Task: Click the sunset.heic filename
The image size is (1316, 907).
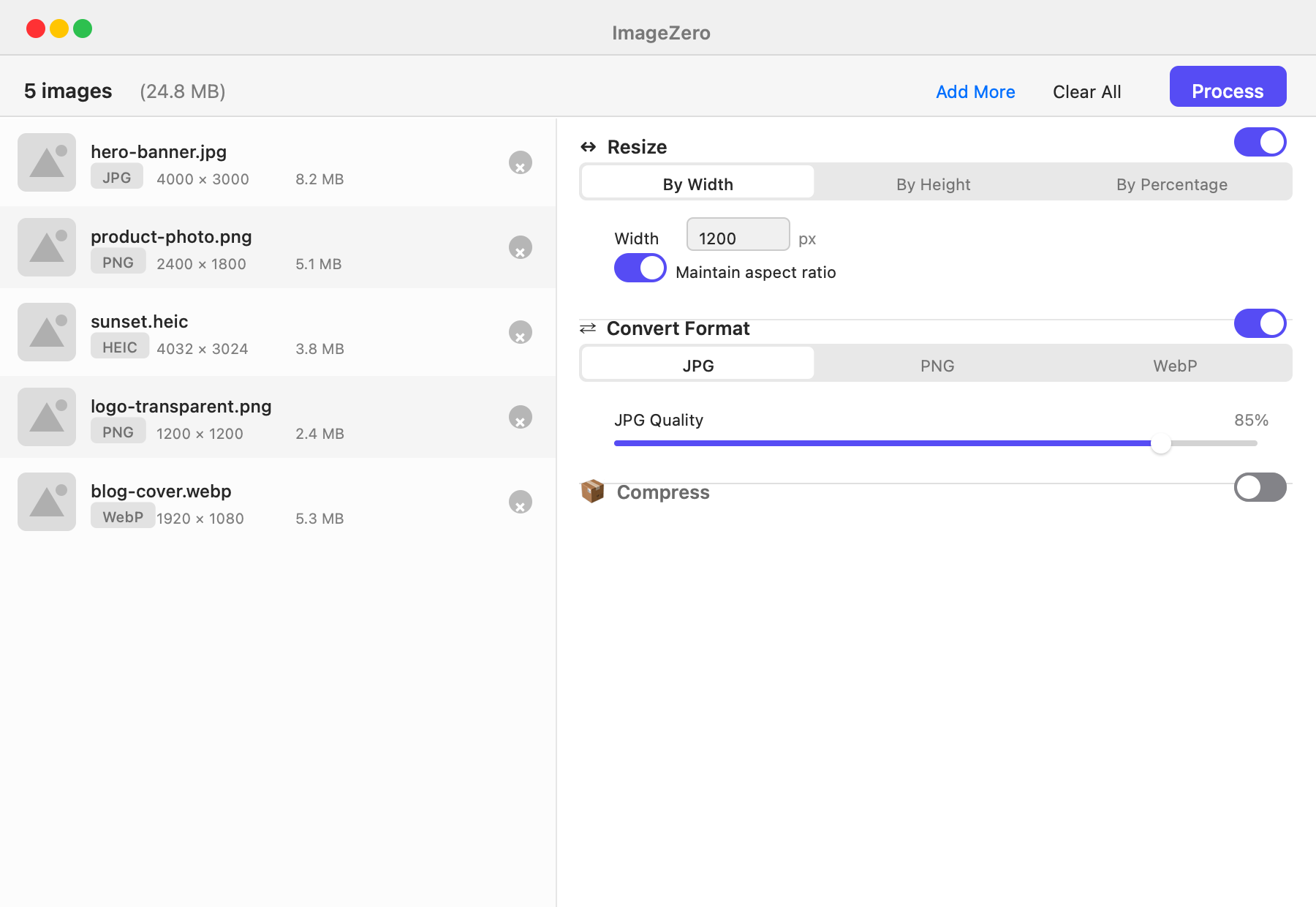Action: (140, 321)
